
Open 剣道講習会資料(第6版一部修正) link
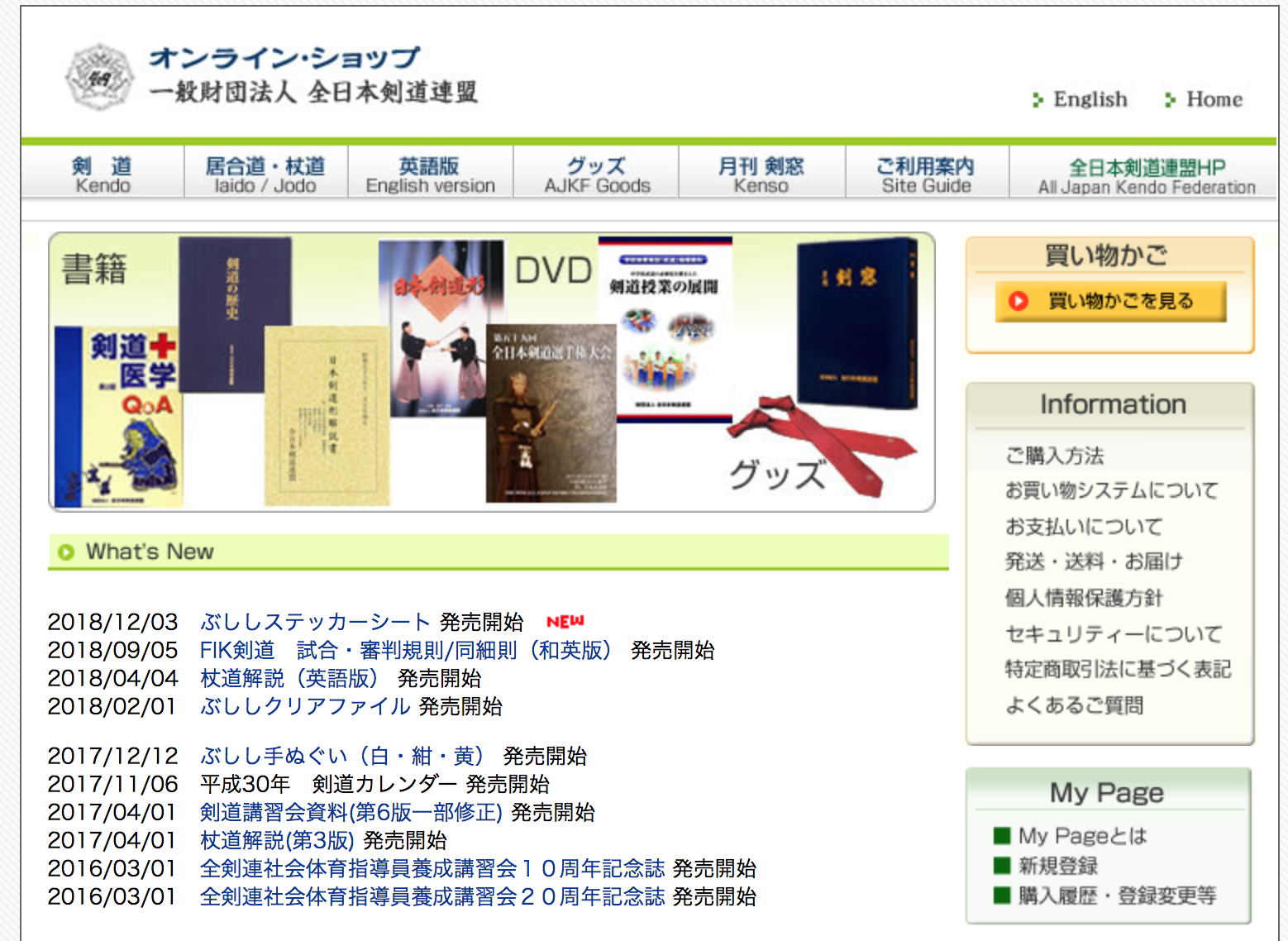point(351,812)
